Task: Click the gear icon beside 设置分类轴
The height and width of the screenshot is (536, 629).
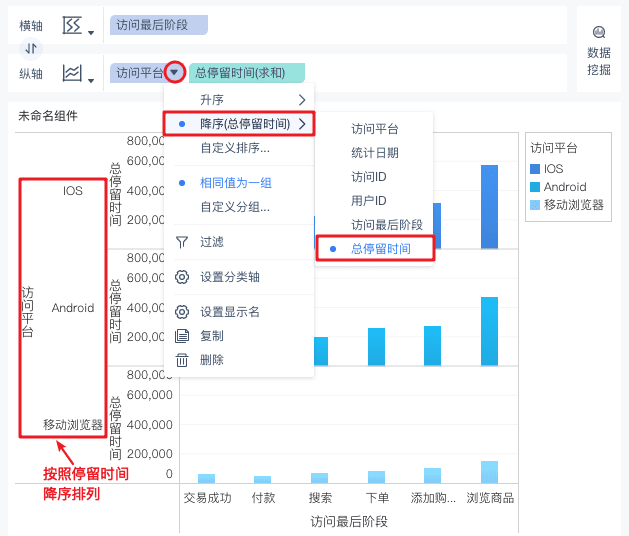Action: click(x=182, y=277)
